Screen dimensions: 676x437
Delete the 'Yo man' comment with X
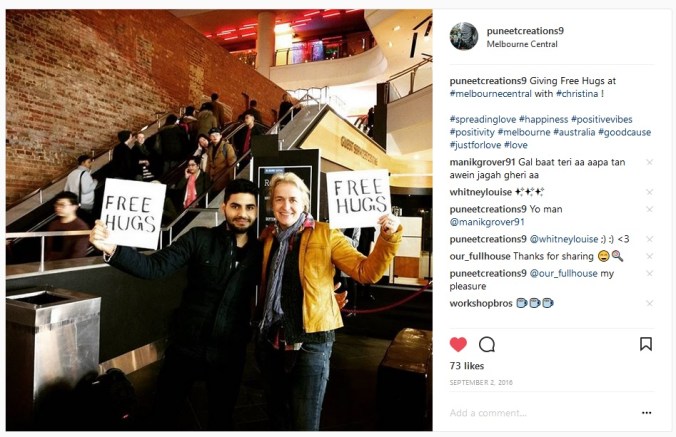pos(649,209)
